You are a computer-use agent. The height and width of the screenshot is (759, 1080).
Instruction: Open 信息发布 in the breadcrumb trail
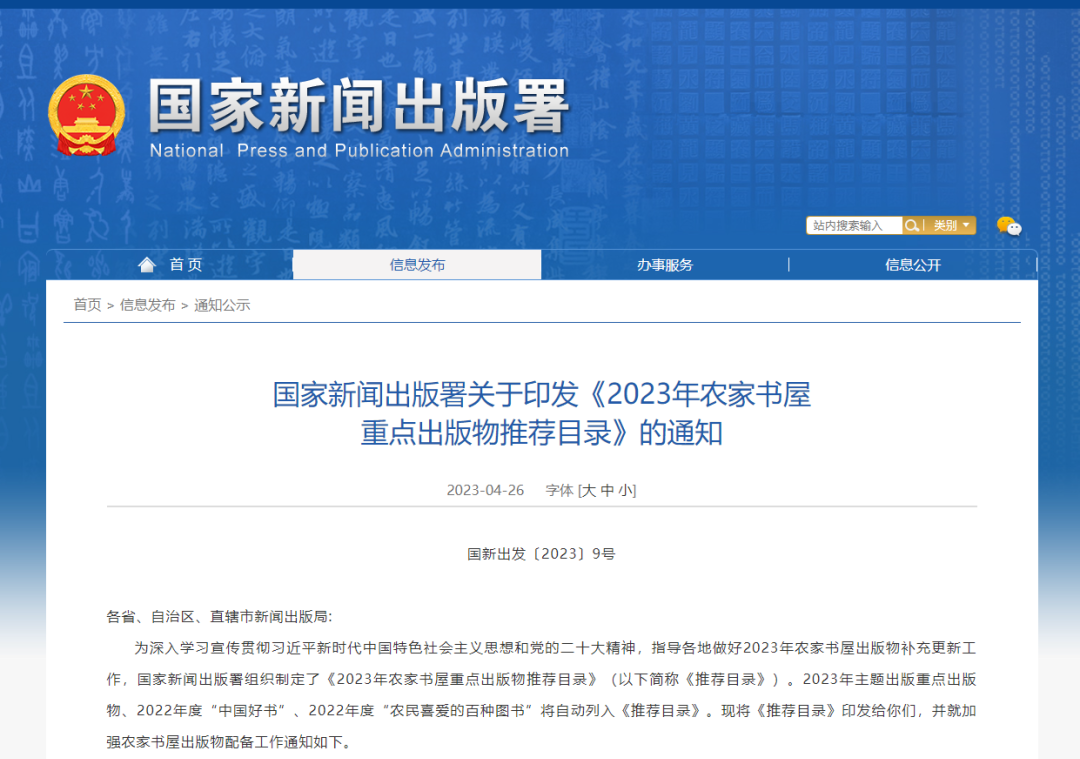(147, 304)
